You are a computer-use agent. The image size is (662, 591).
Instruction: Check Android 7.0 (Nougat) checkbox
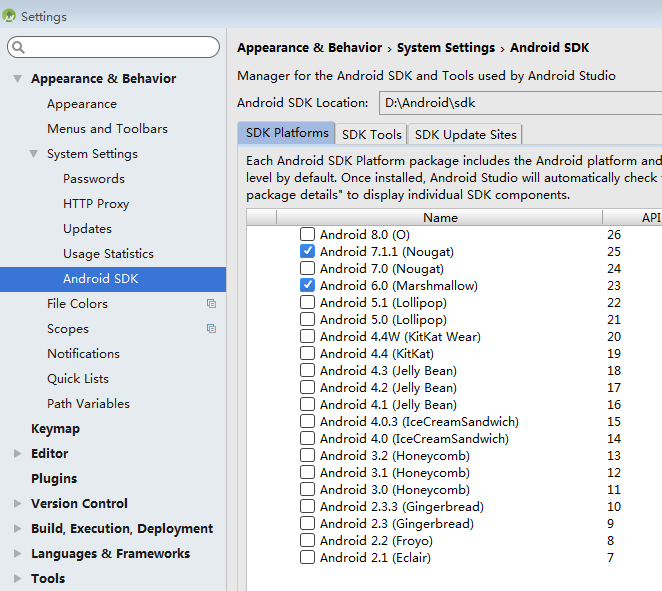coord(307,268)
